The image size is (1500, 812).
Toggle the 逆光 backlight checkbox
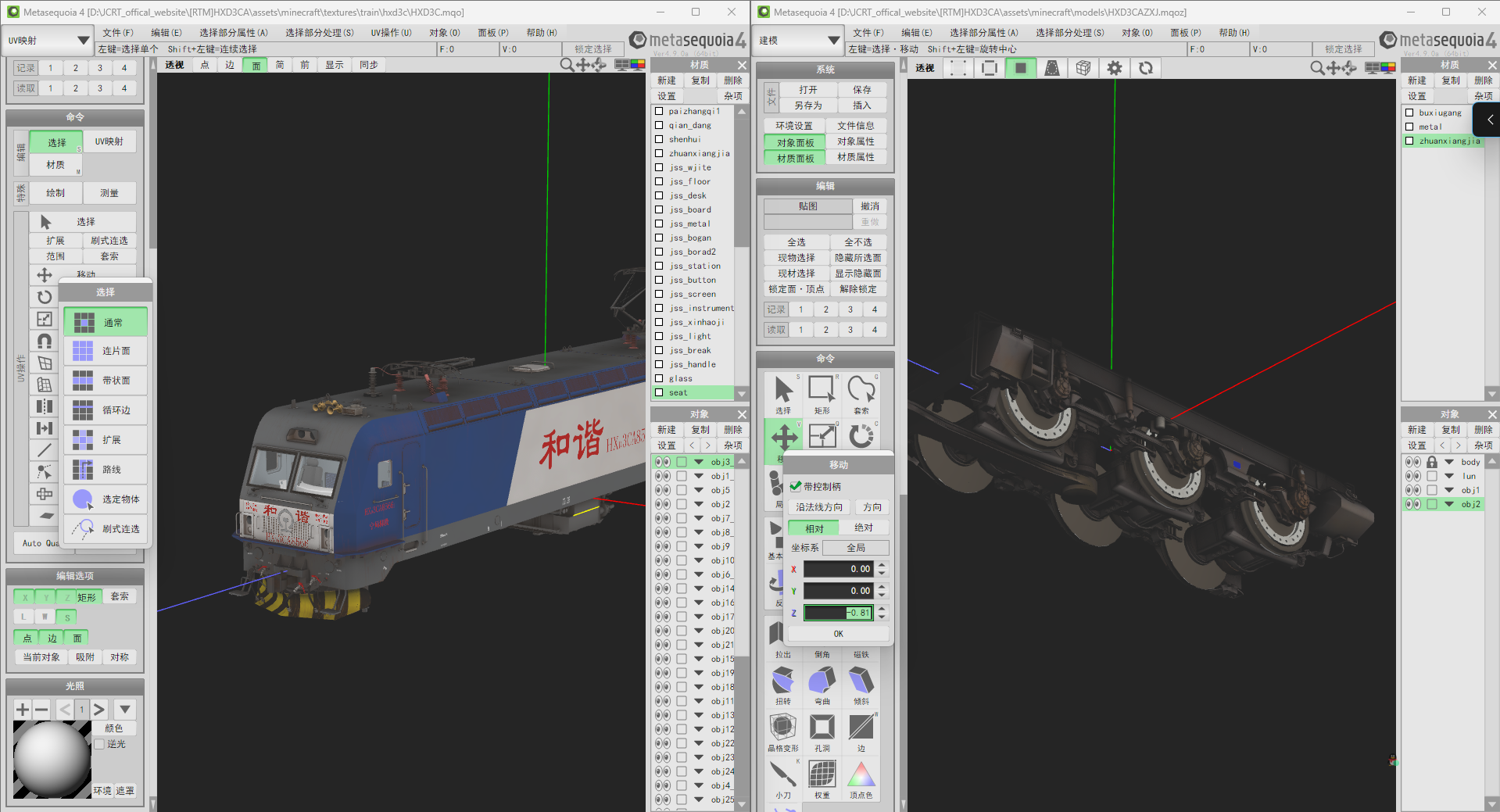[99, 744]
